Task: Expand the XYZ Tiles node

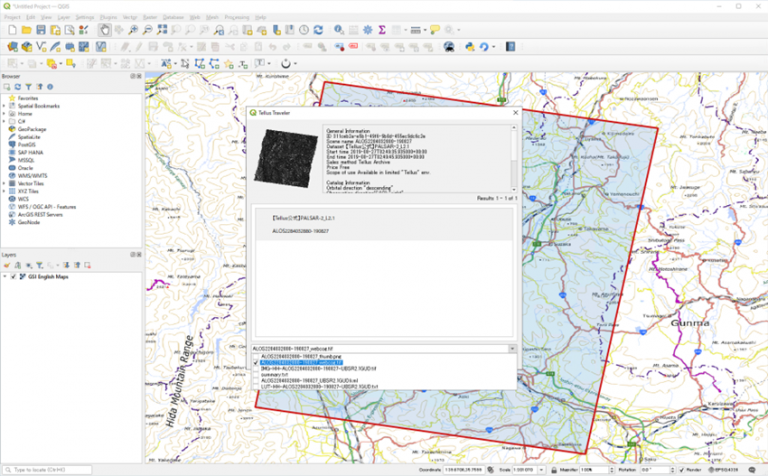Action: (4, 191)
